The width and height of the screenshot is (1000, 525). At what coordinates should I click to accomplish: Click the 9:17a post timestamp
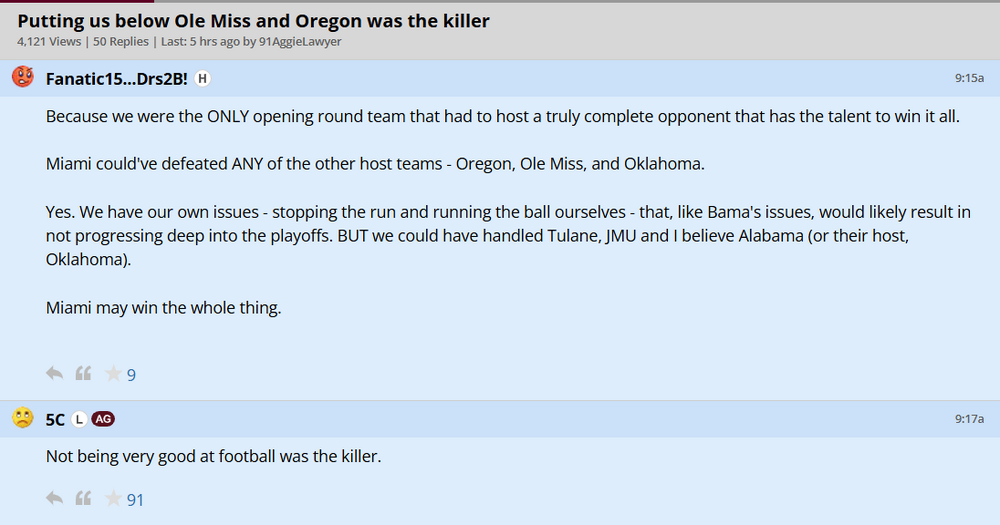tap(969, 419)
